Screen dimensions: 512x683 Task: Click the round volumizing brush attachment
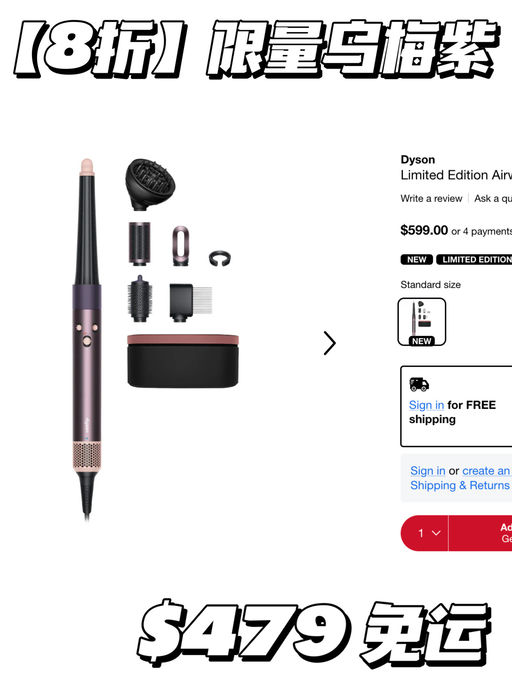tap(140, 299)
